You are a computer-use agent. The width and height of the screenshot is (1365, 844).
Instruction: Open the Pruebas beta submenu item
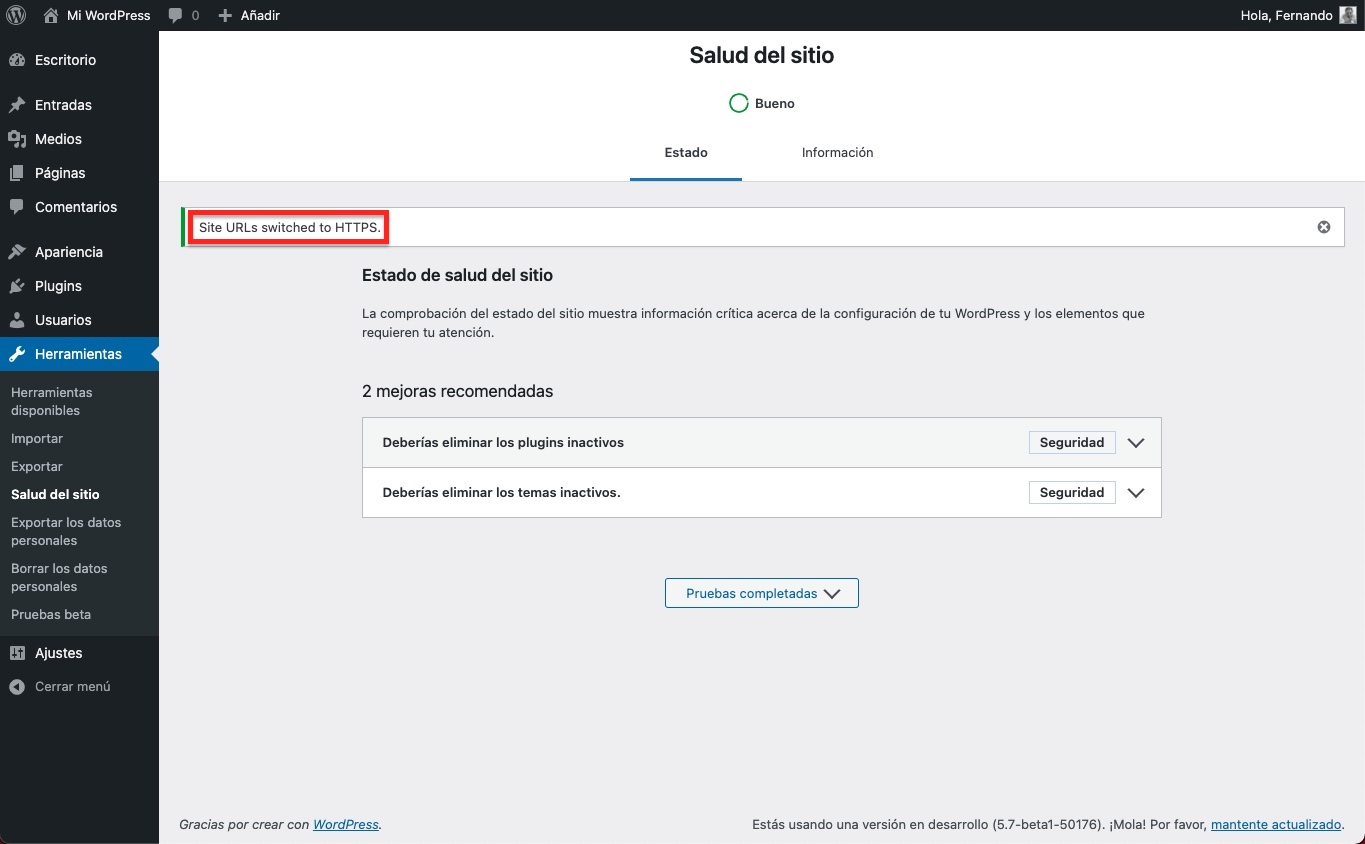pyautogui.click(x=51, y=615)
